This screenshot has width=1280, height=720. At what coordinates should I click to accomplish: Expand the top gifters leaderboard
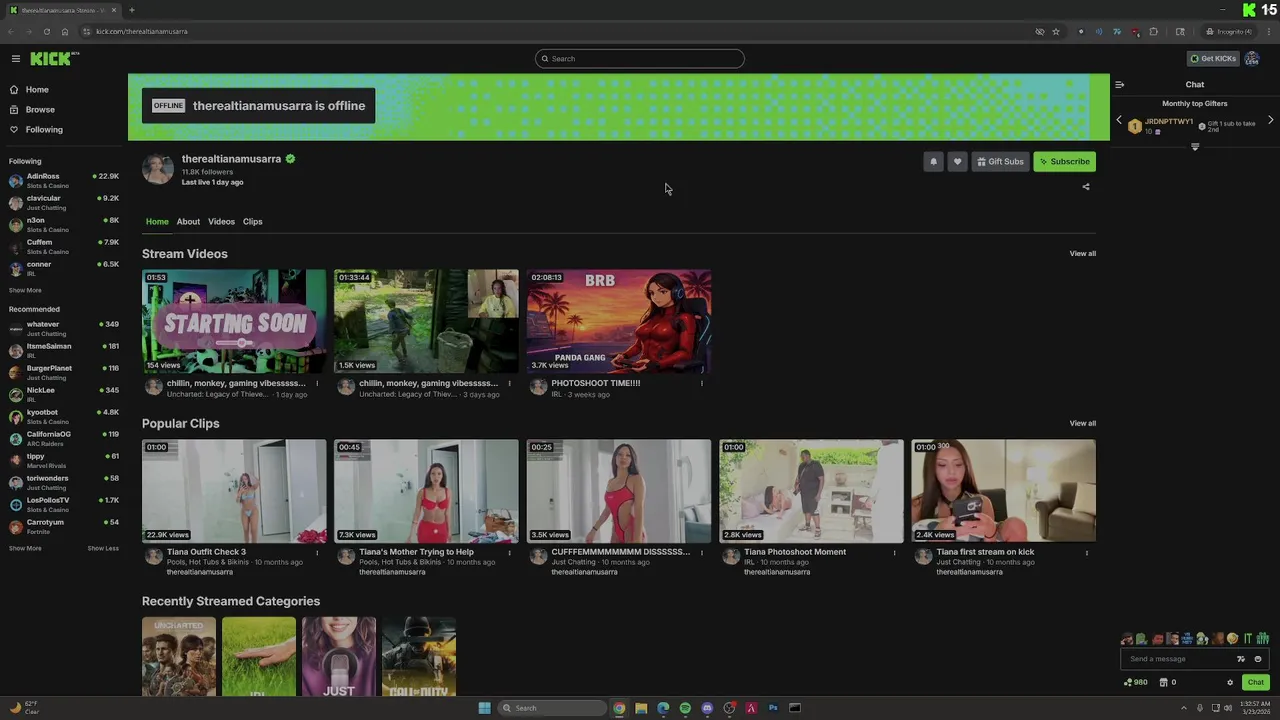tap(1195, 147)
